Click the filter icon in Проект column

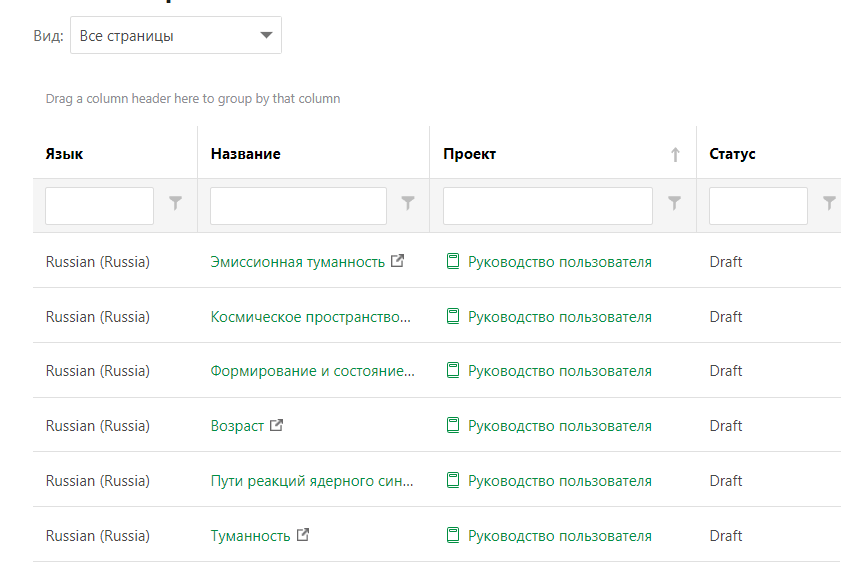[675, 204]
